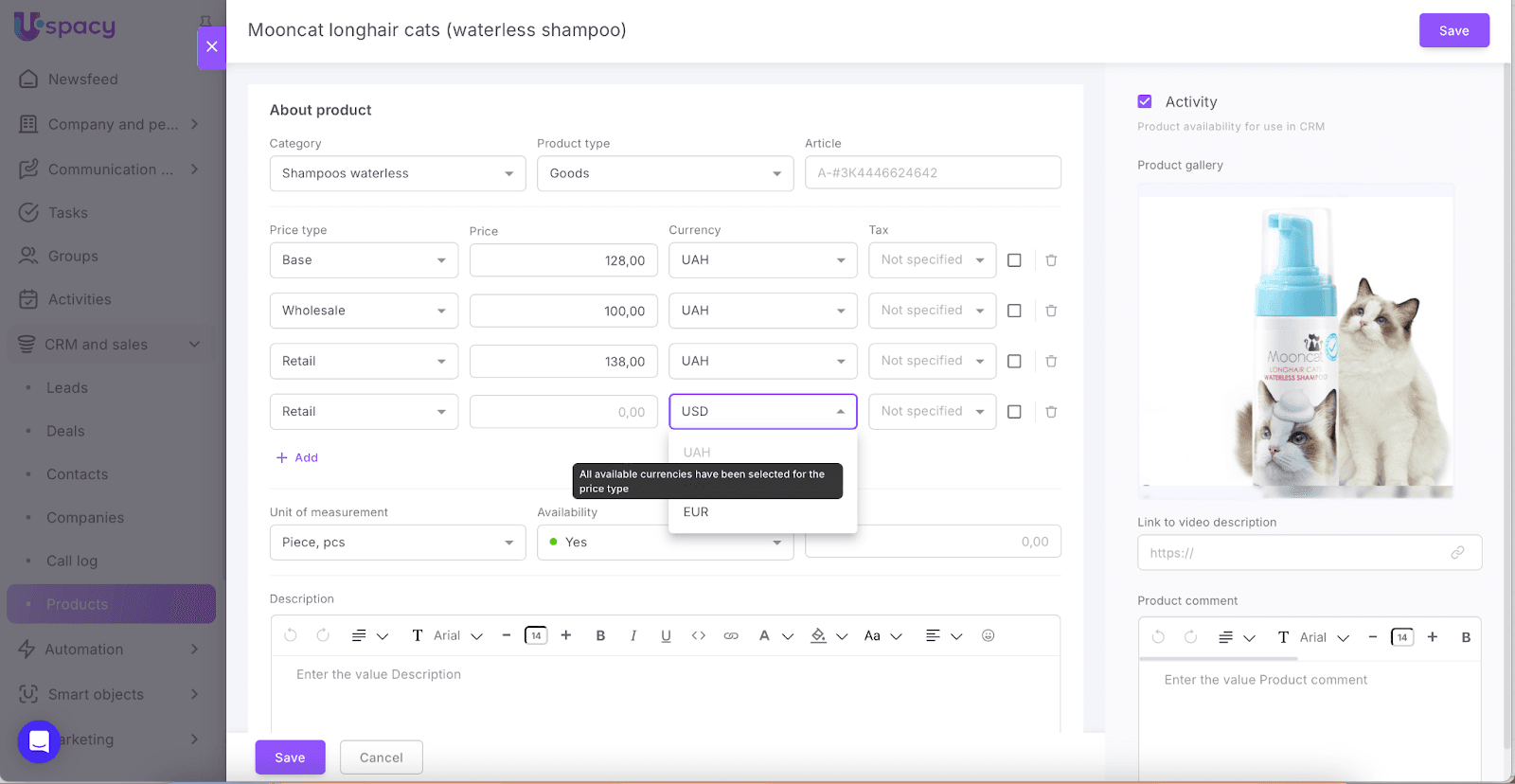Add a new price row
Viewport: 1515px width, 784px height.
(297, 457)
